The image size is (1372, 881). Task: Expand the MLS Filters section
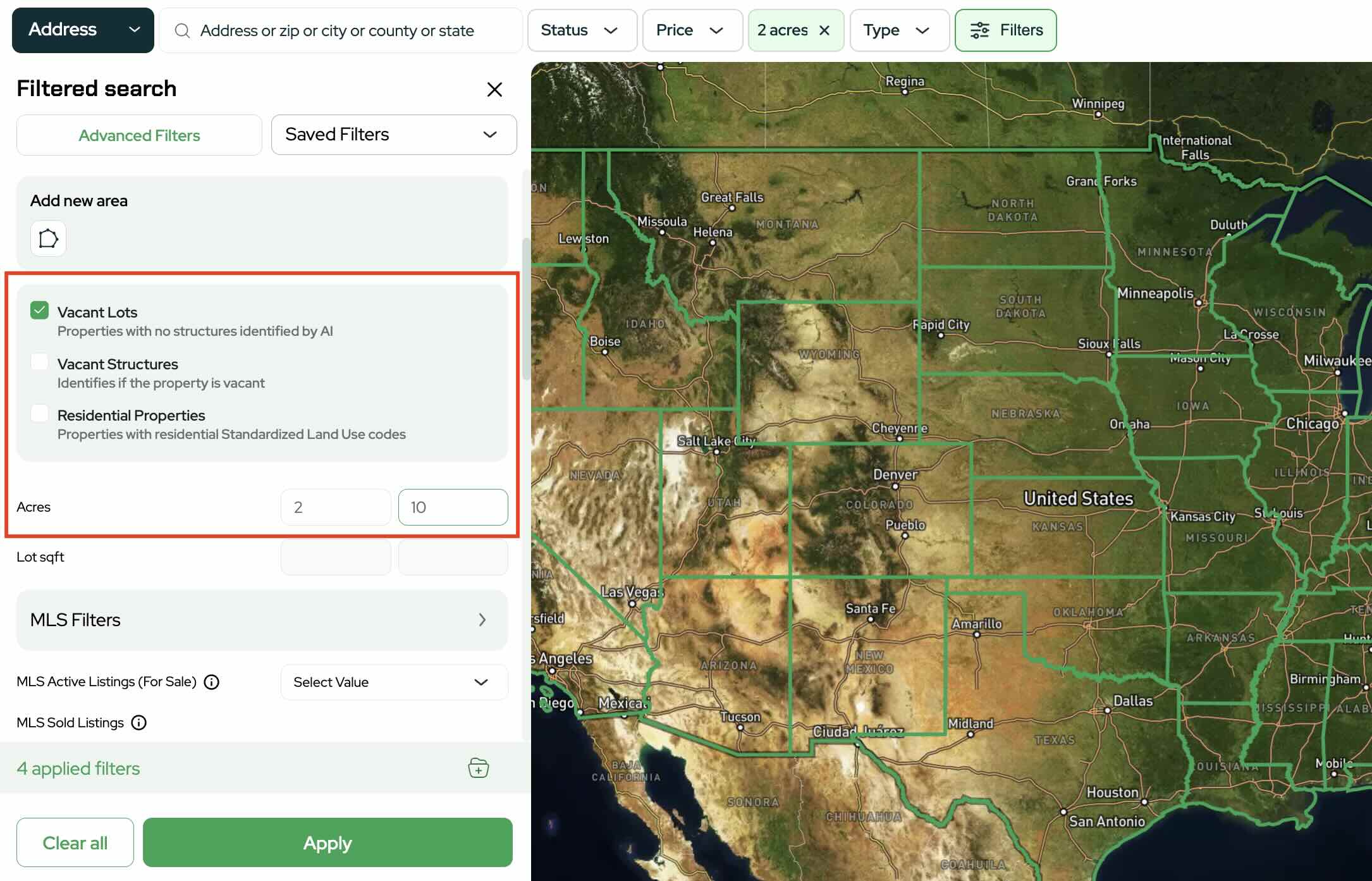tap(262, 620)
